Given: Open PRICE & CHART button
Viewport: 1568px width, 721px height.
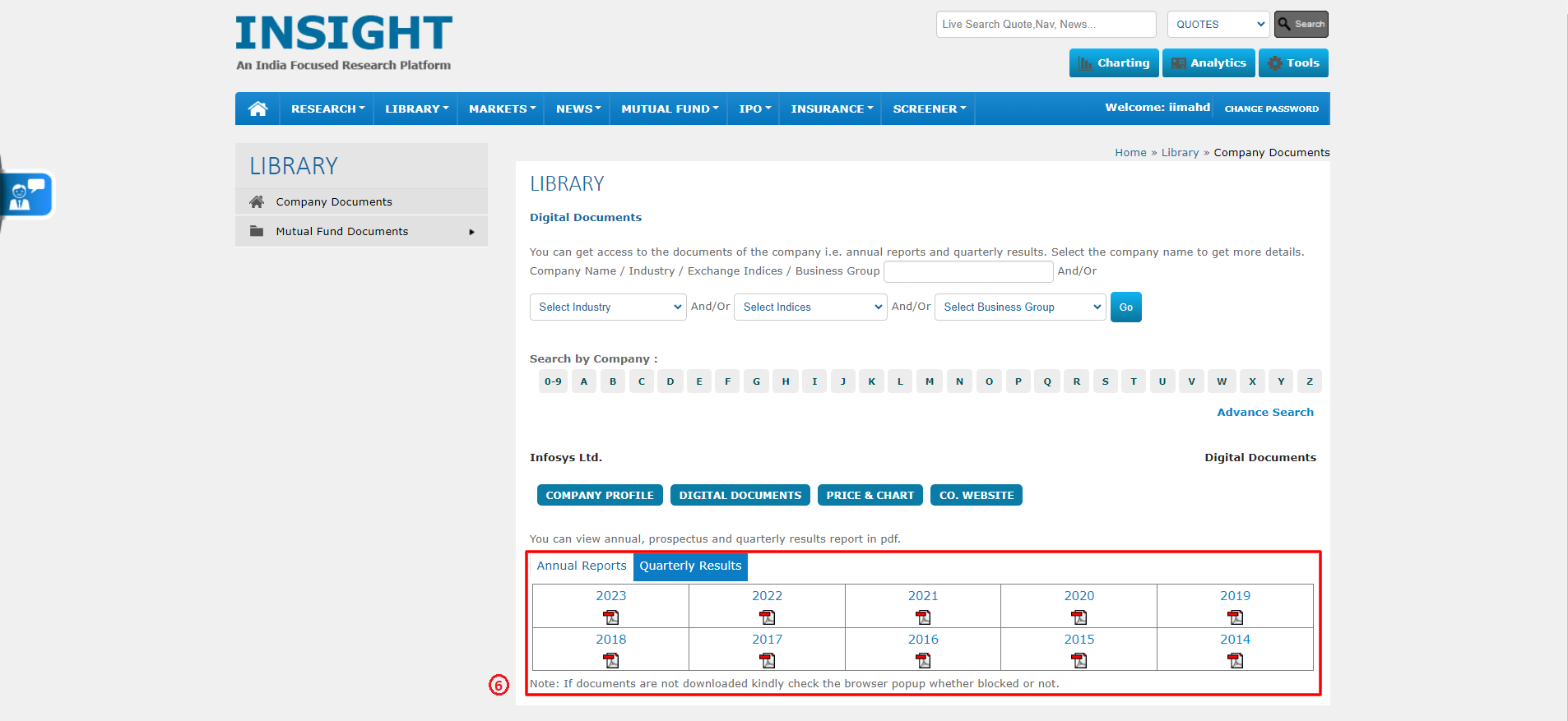Looking at the screenshot, I should pos(870,495).
